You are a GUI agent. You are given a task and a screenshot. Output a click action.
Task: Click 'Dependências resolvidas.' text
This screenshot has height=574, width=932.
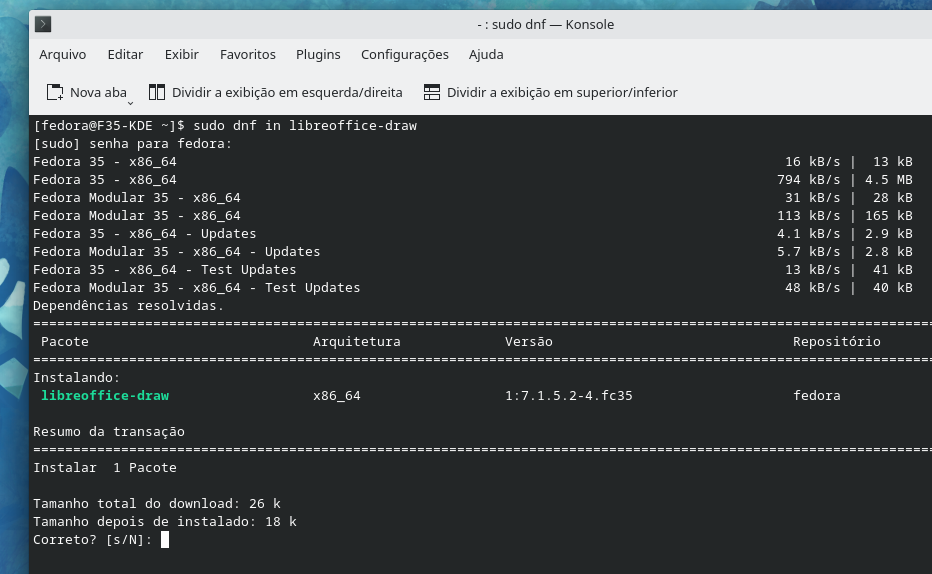coord(128,305)
